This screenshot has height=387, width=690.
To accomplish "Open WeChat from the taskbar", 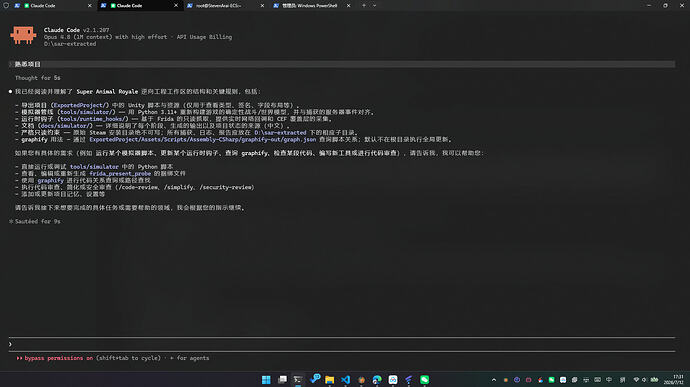I will click(x=425, y=380).
